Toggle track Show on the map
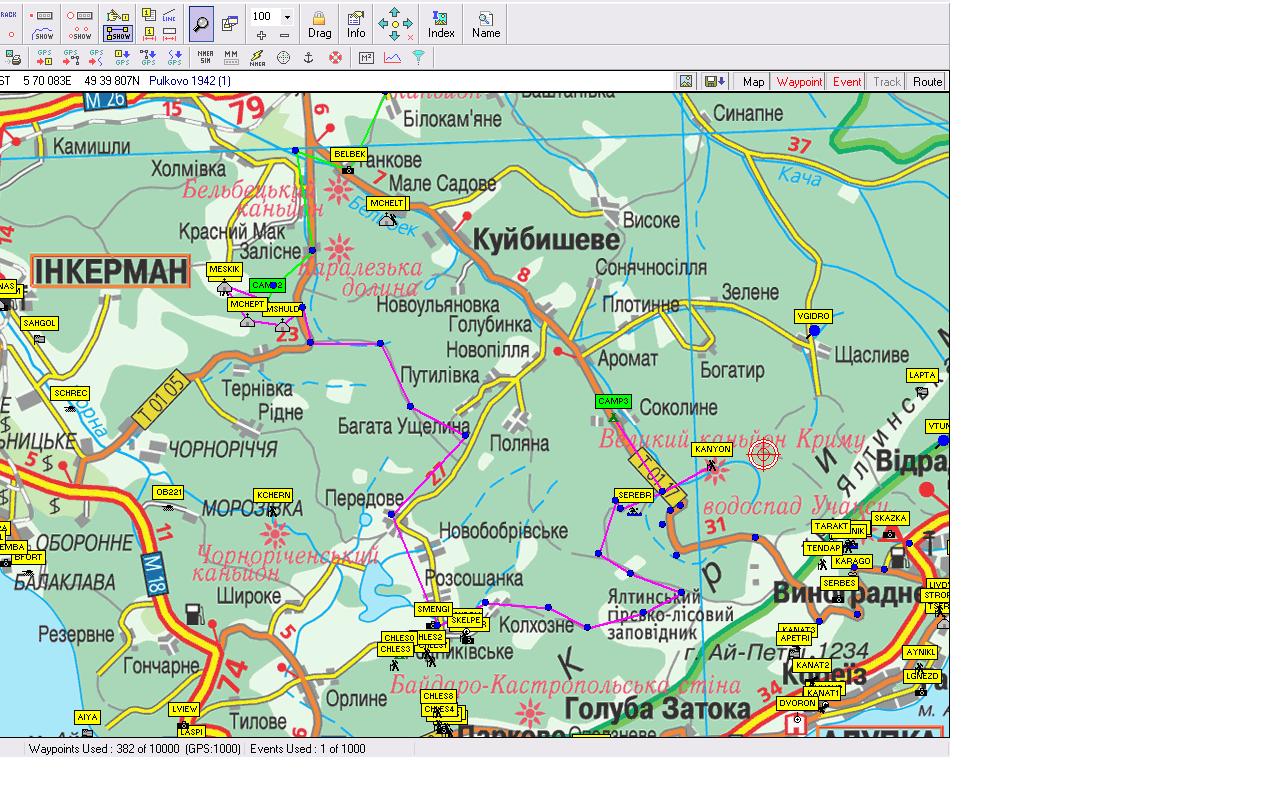The height and width of the screenshot is (800, 1280). (x=42, y=33)
